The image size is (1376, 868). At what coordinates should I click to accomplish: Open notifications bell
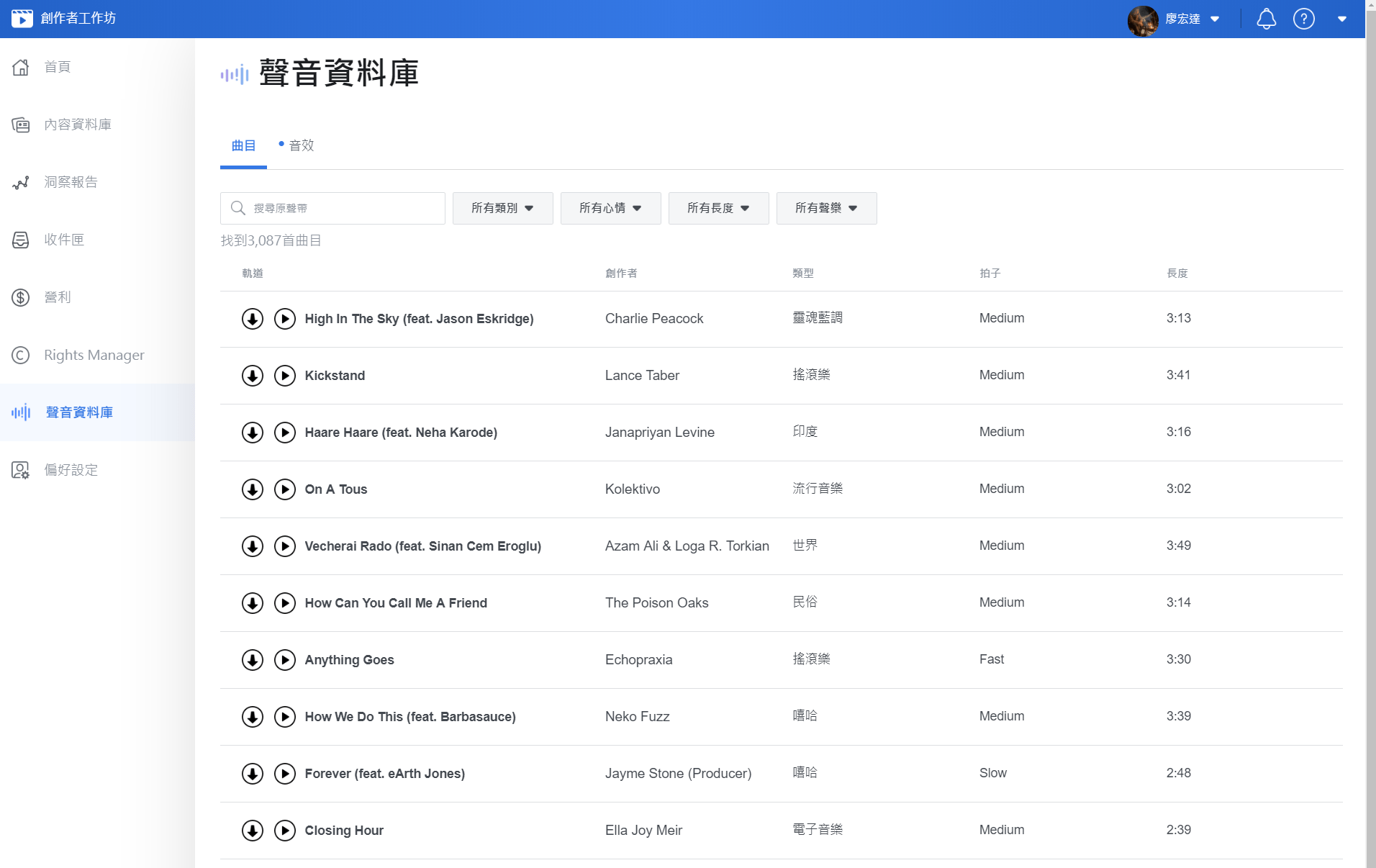point(1267,19)
